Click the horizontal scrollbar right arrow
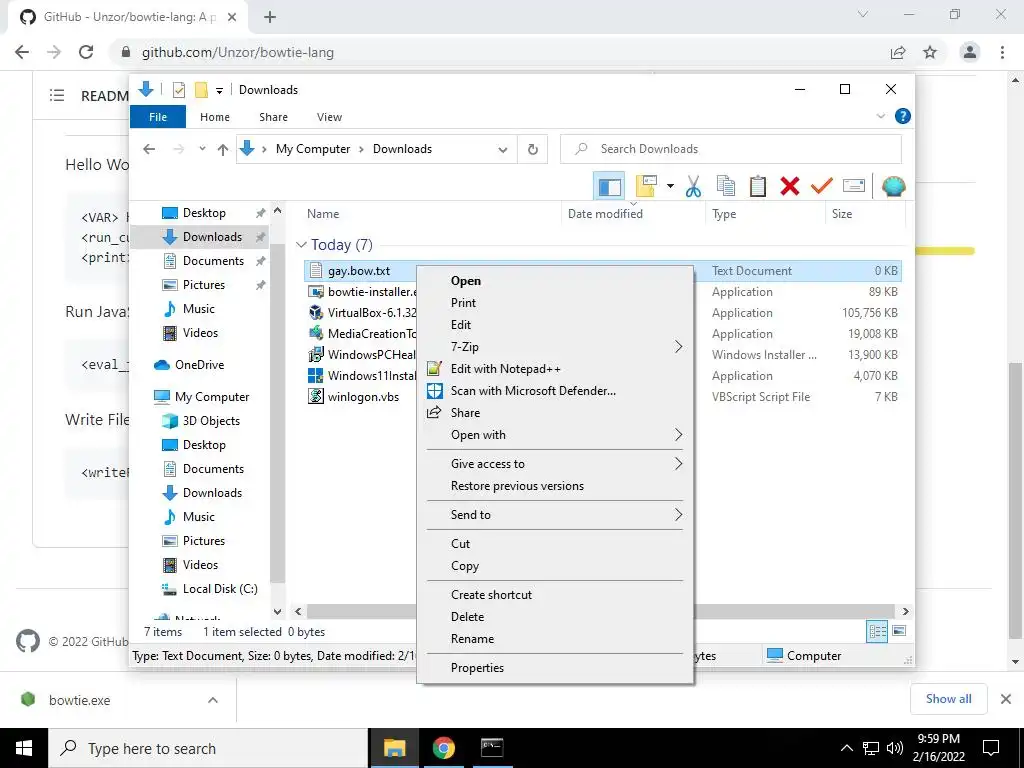This screenshot has width=1024, height=768. coord(905,611)
